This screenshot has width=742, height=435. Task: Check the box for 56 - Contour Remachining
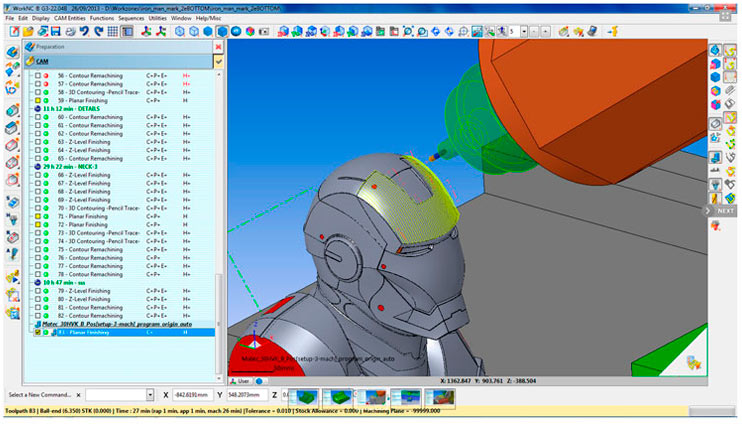click(x=38, y=76)
